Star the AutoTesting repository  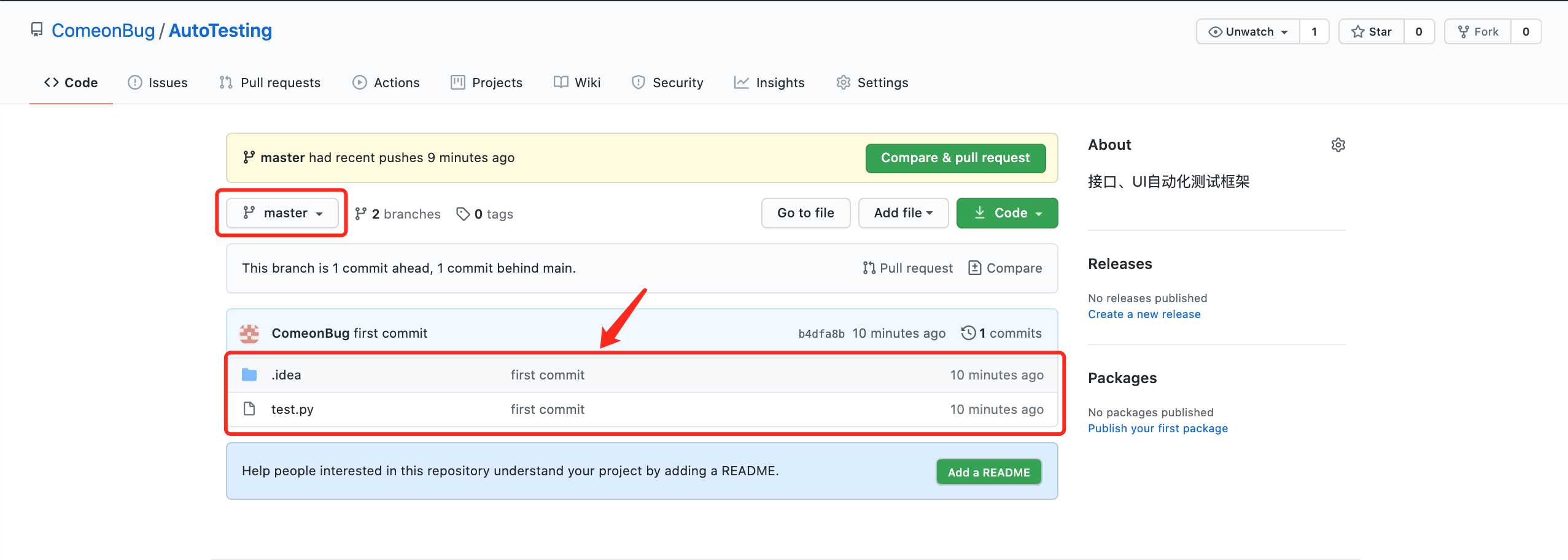tap(1372, 32)
